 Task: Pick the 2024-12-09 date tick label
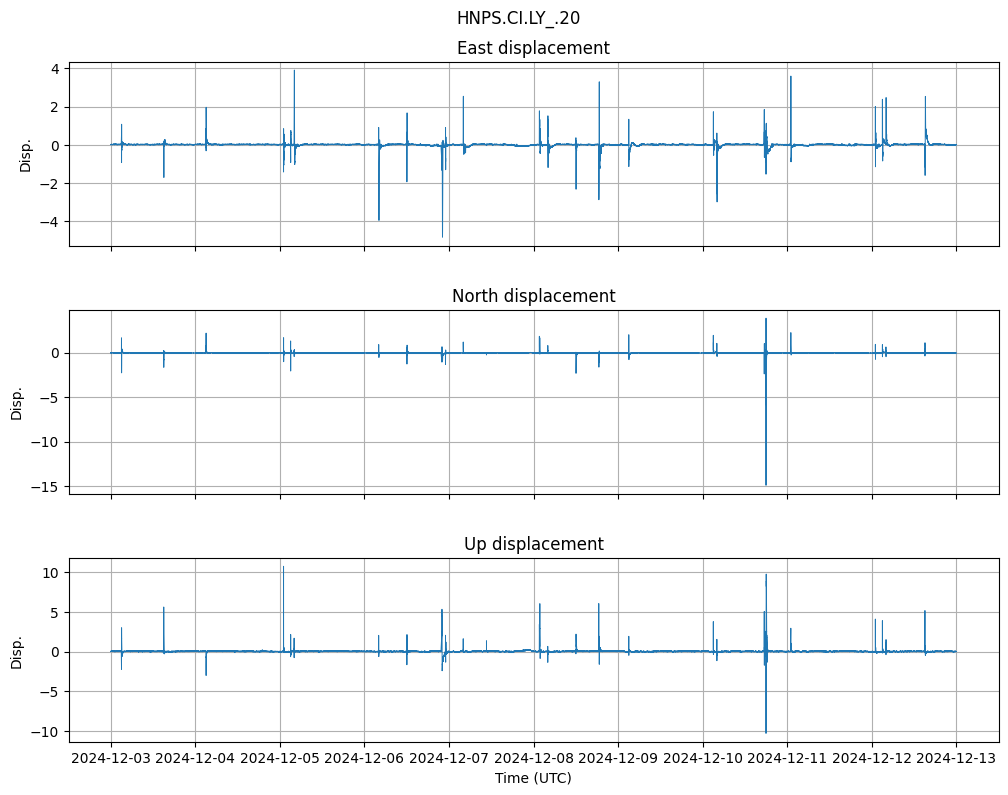click(618, 758)
